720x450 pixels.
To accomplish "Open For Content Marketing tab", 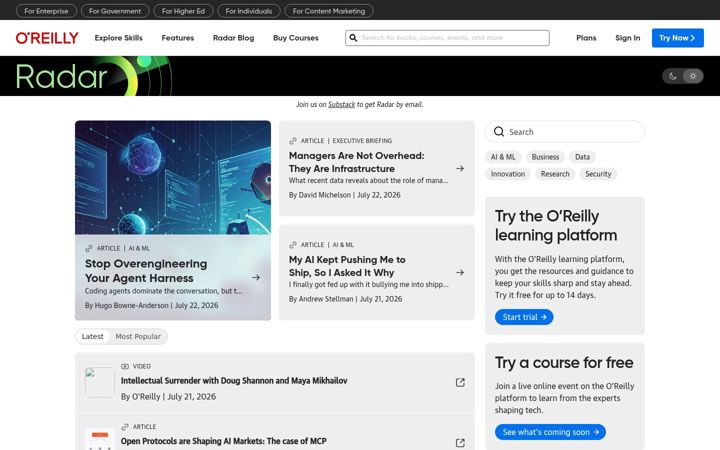I will tap(329, 11).
